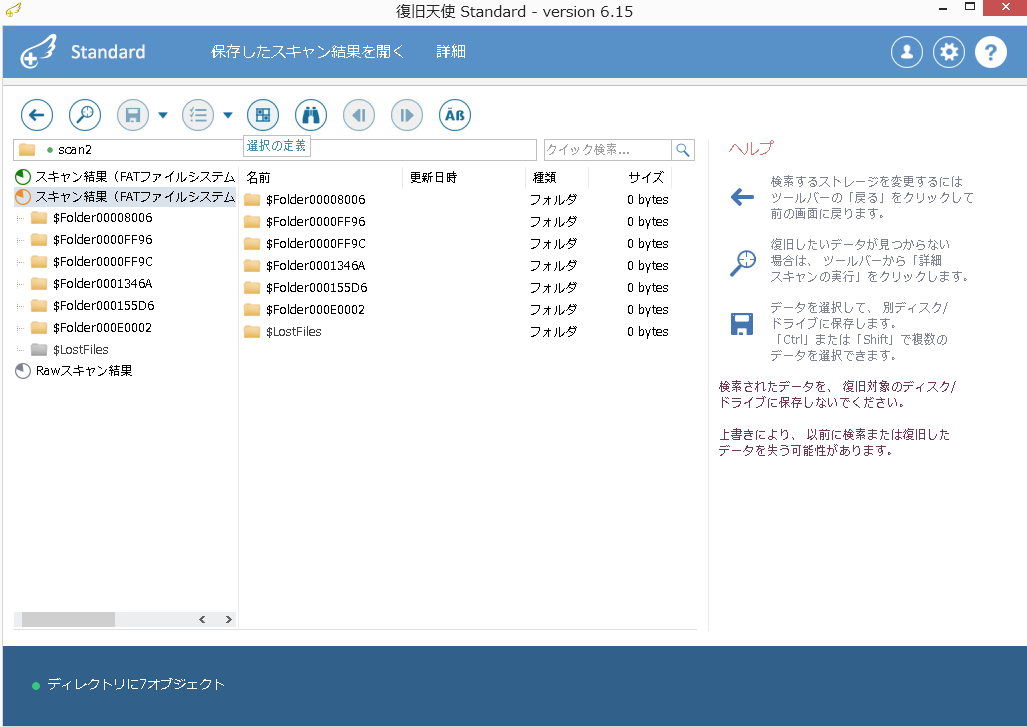Select $Folder000E0002 in left tree
The image size is (1027, 727).
[92, 328]
